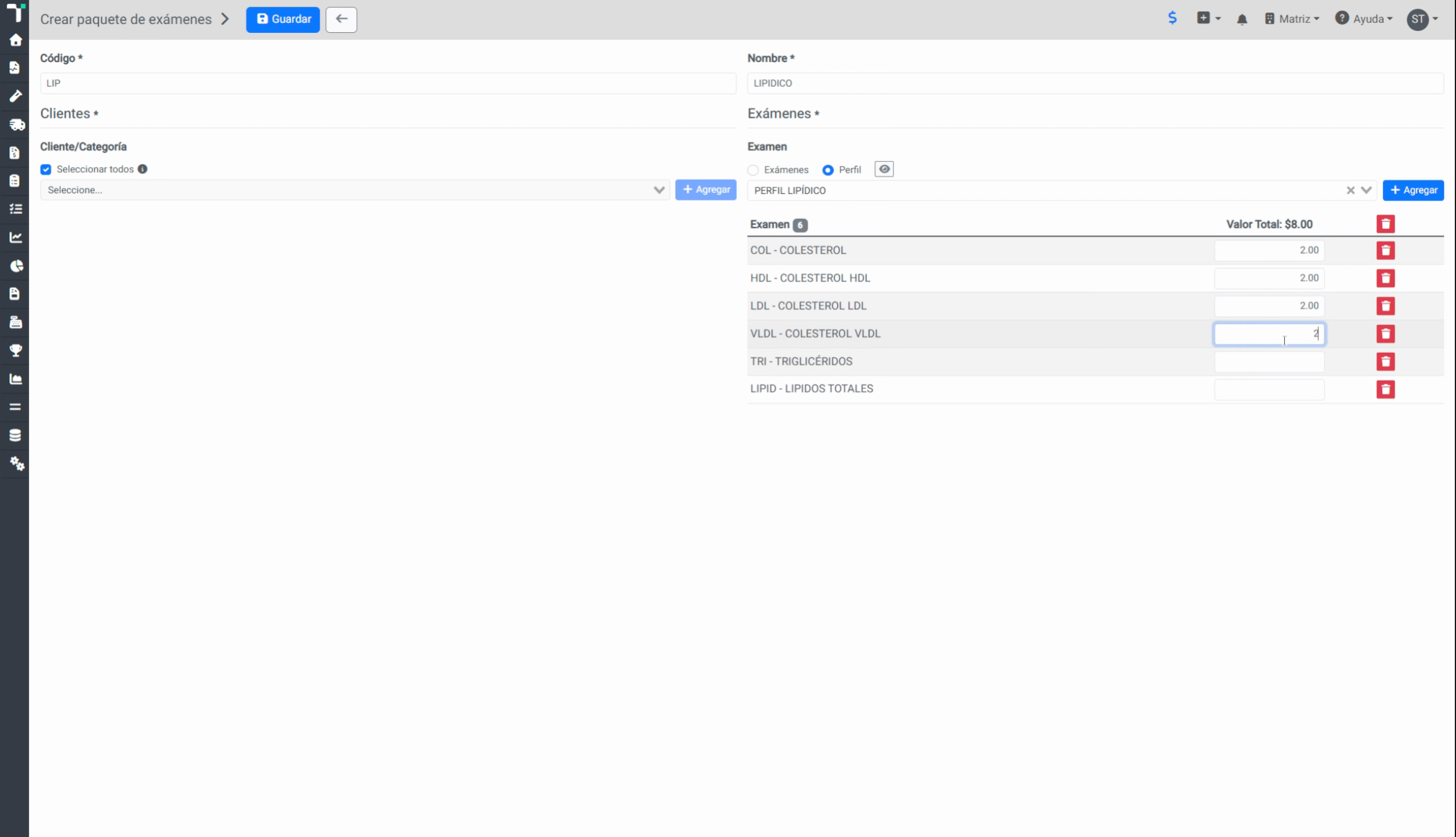Delete the TRI - TRIGLICÉRIDOS row
Image resolution: width=1456 pixels, height=837 pixels.
point(1385,361)
